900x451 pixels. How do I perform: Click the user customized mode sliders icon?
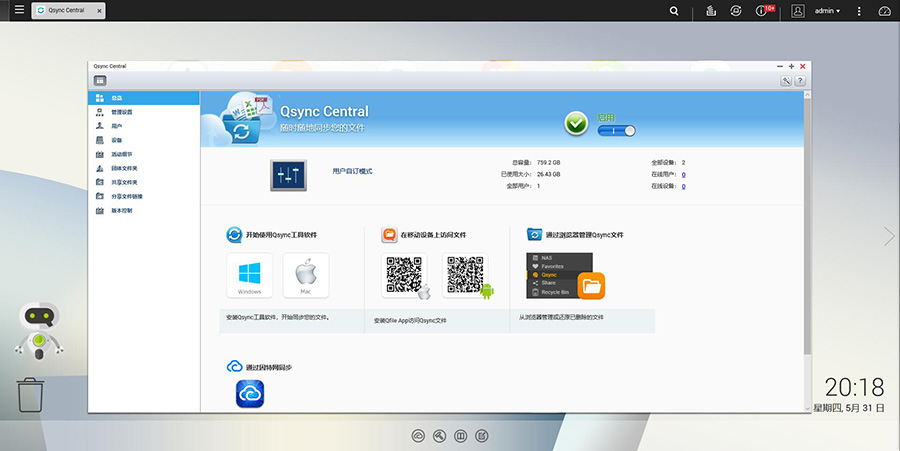(x=288, y=175)
